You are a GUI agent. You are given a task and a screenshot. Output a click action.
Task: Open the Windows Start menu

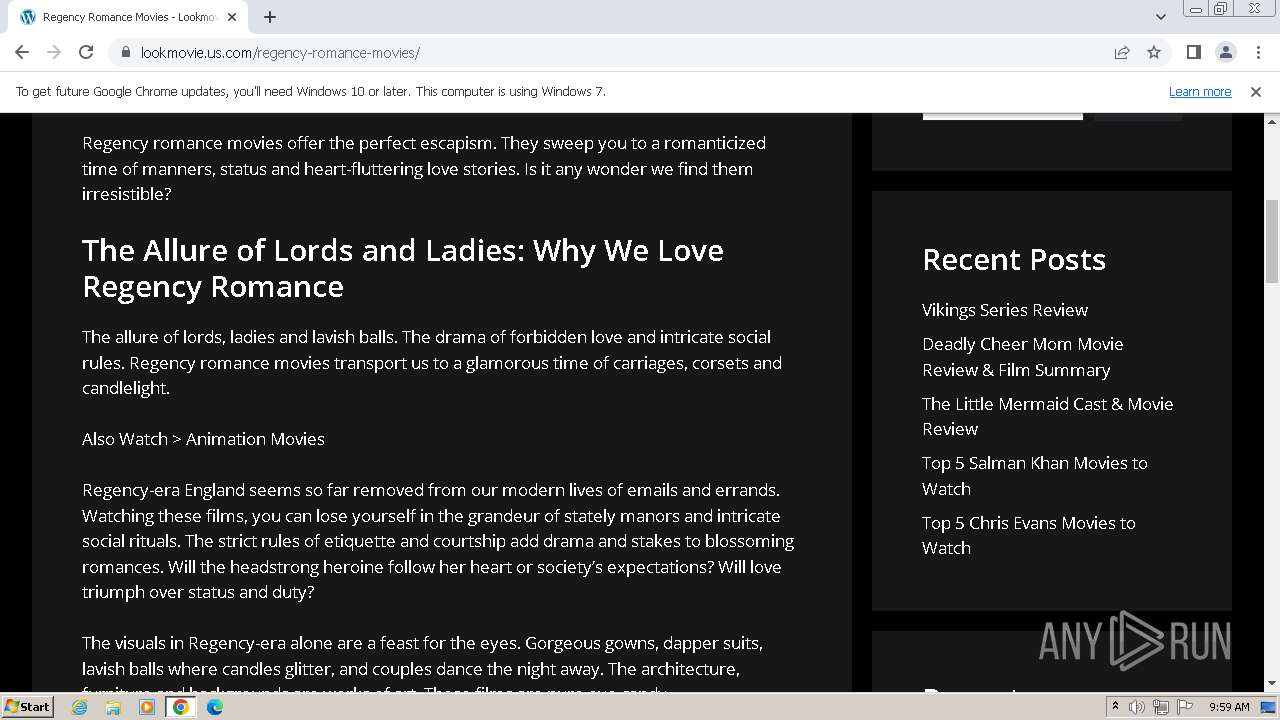click(x=27, y=707)
